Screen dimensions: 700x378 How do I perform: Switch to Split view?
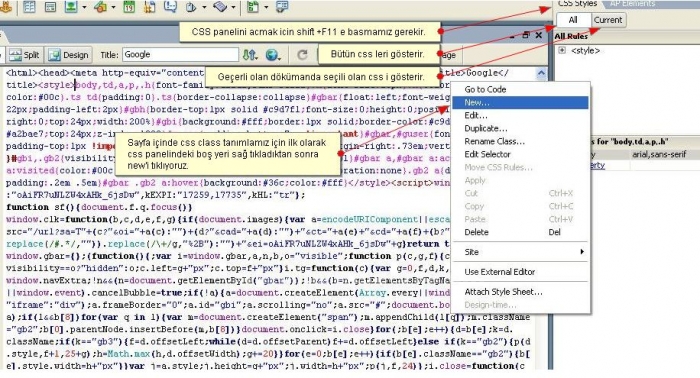coord(25,55)
